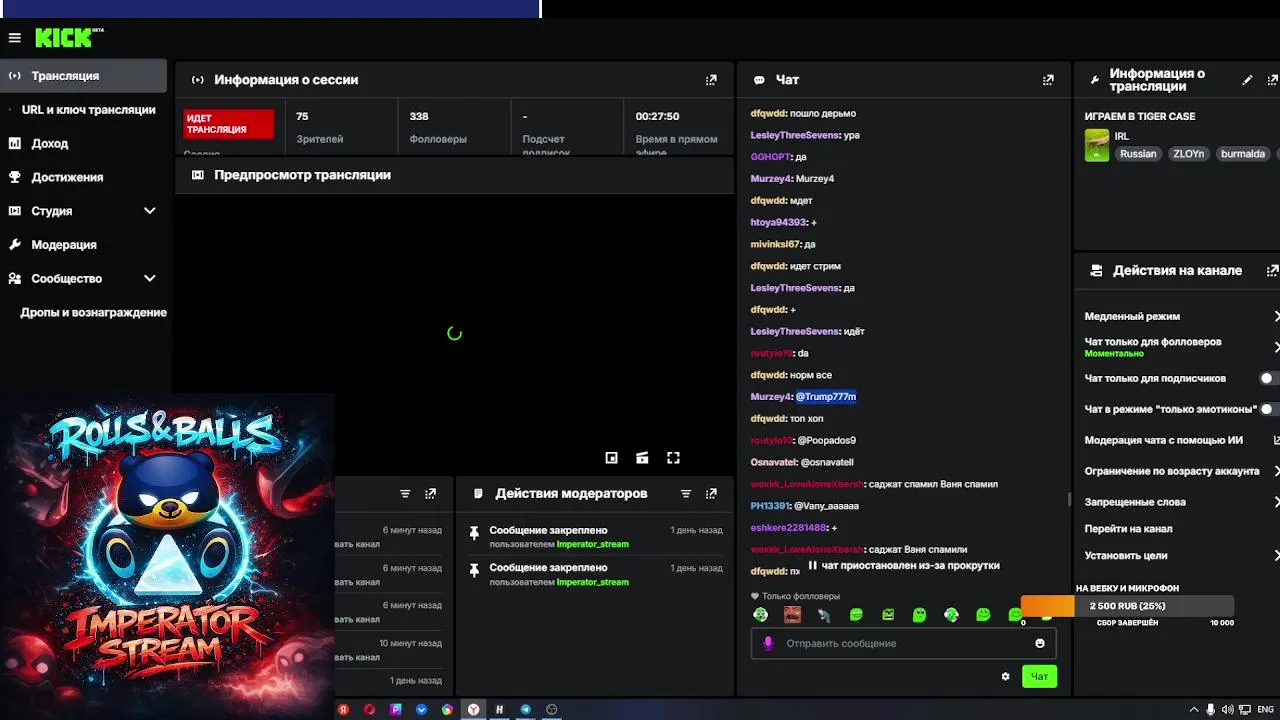Expand the Сообщество sidebar section
This screenshot has height=720, width=1280.
pyautogui.click(x=150, y=279)
